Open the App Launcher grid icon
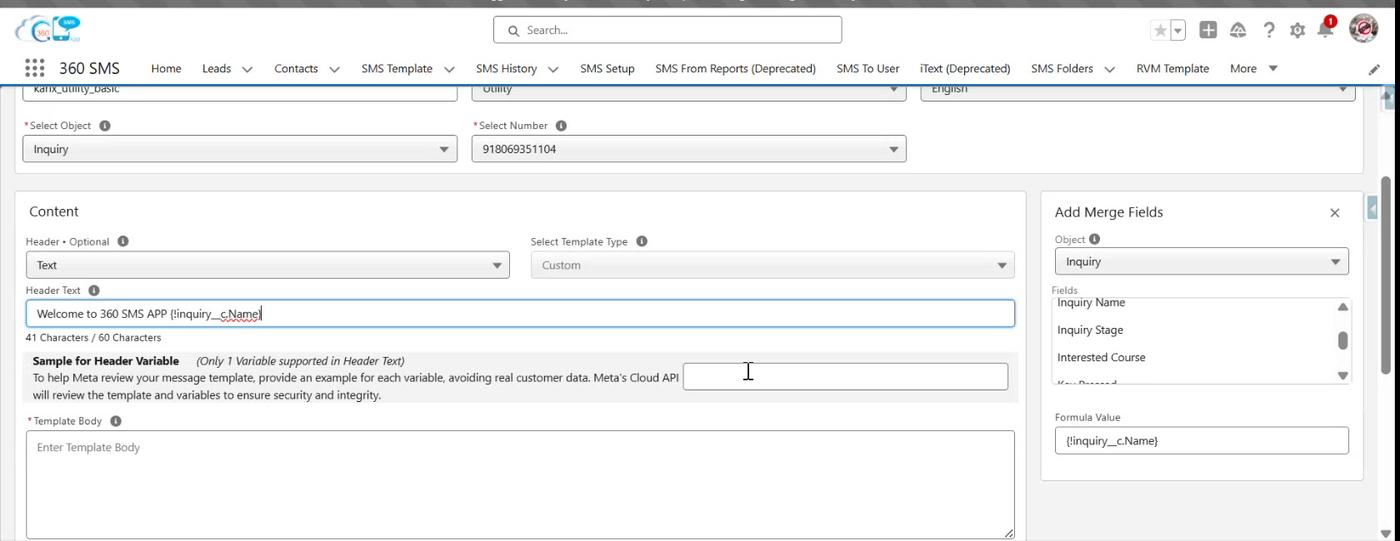 click(34, 68)
